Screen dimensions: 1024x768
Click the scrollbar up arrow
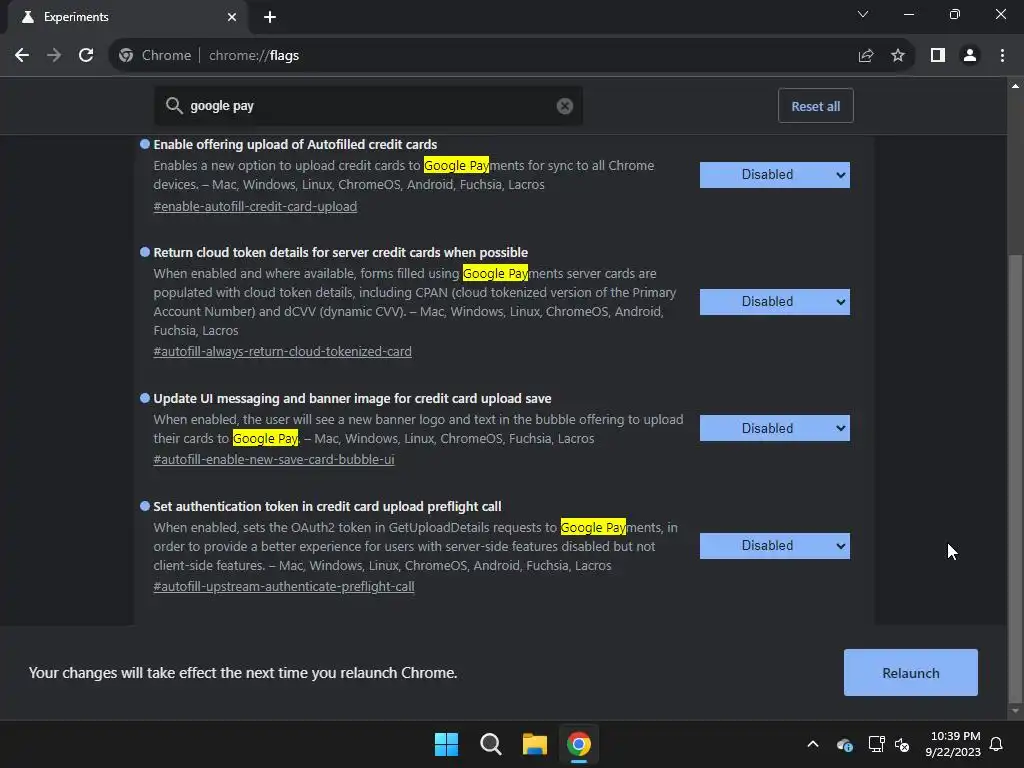pos(1015,86)
